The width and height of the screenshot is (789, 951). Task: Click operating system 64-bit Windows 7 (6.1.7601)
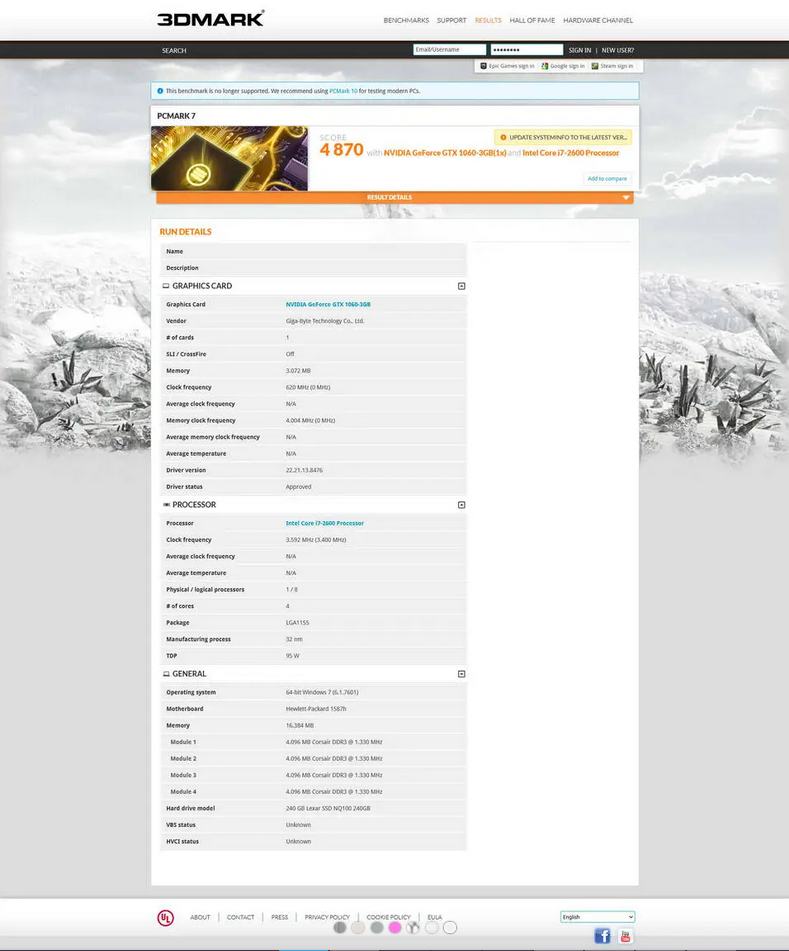[x=321, y=692]
